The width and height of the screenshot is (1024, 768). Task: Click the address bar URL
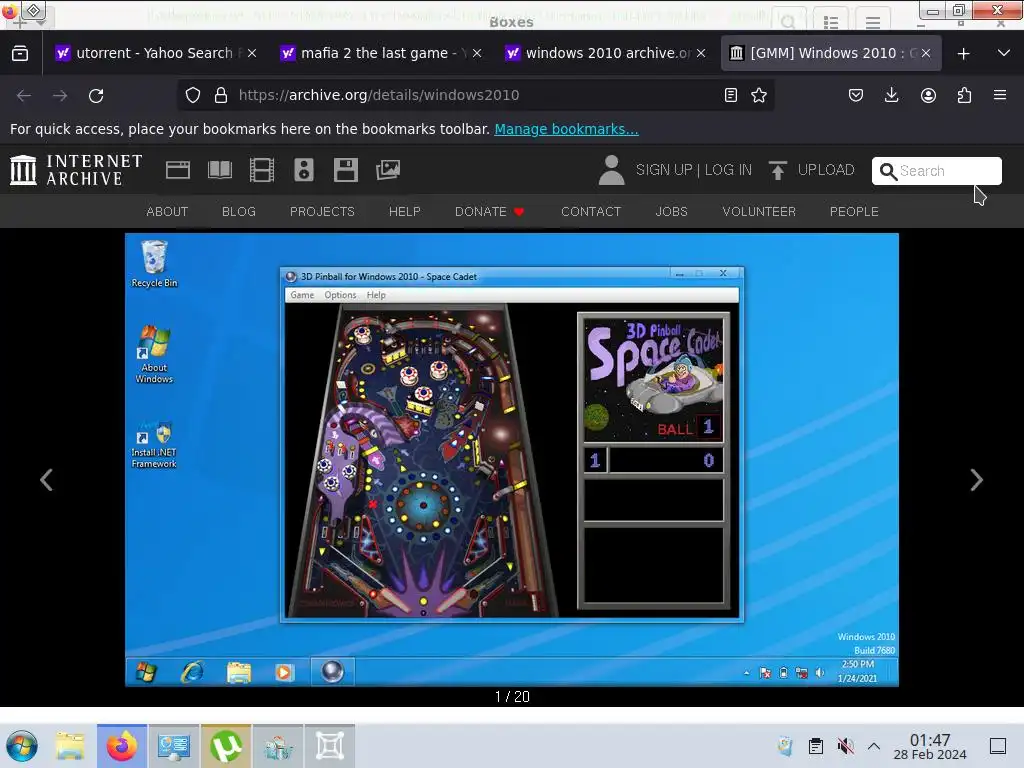pyautogui.click(x=379, y=95)
